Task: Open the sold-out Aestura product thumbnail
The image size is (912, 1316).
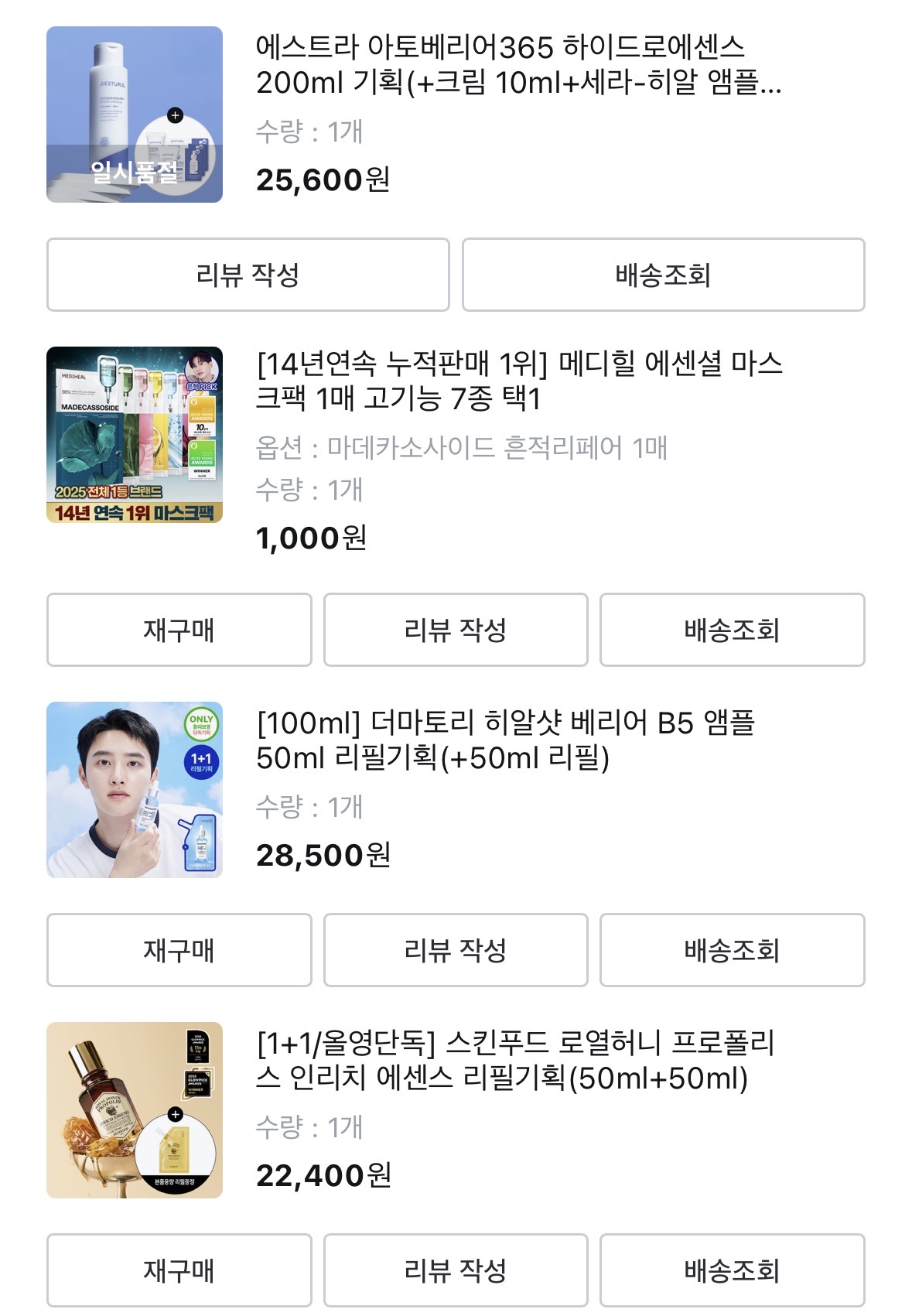Action: 135,115
